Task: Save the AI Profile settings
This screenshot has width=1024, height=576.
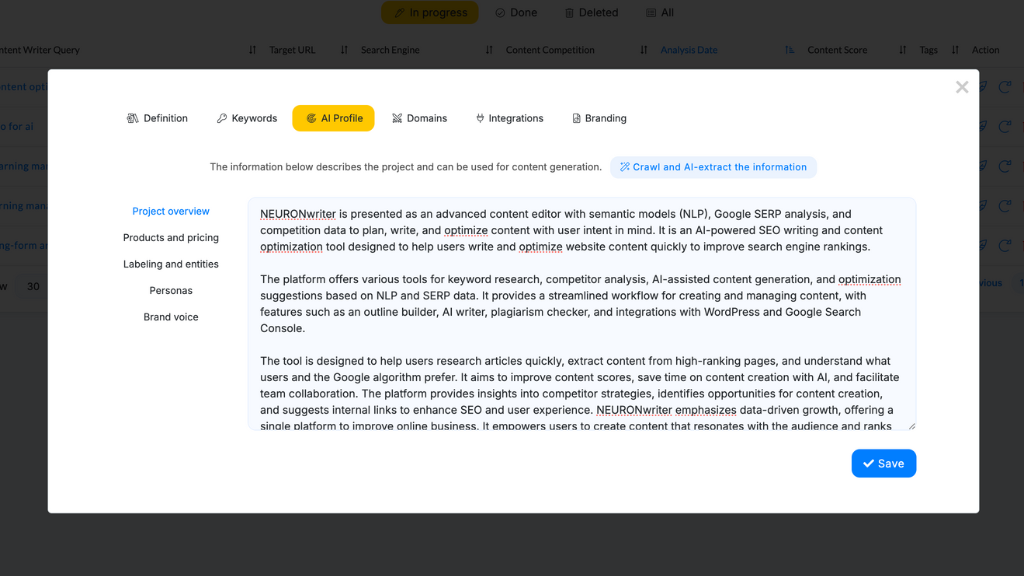Action: tap(883, 463)
